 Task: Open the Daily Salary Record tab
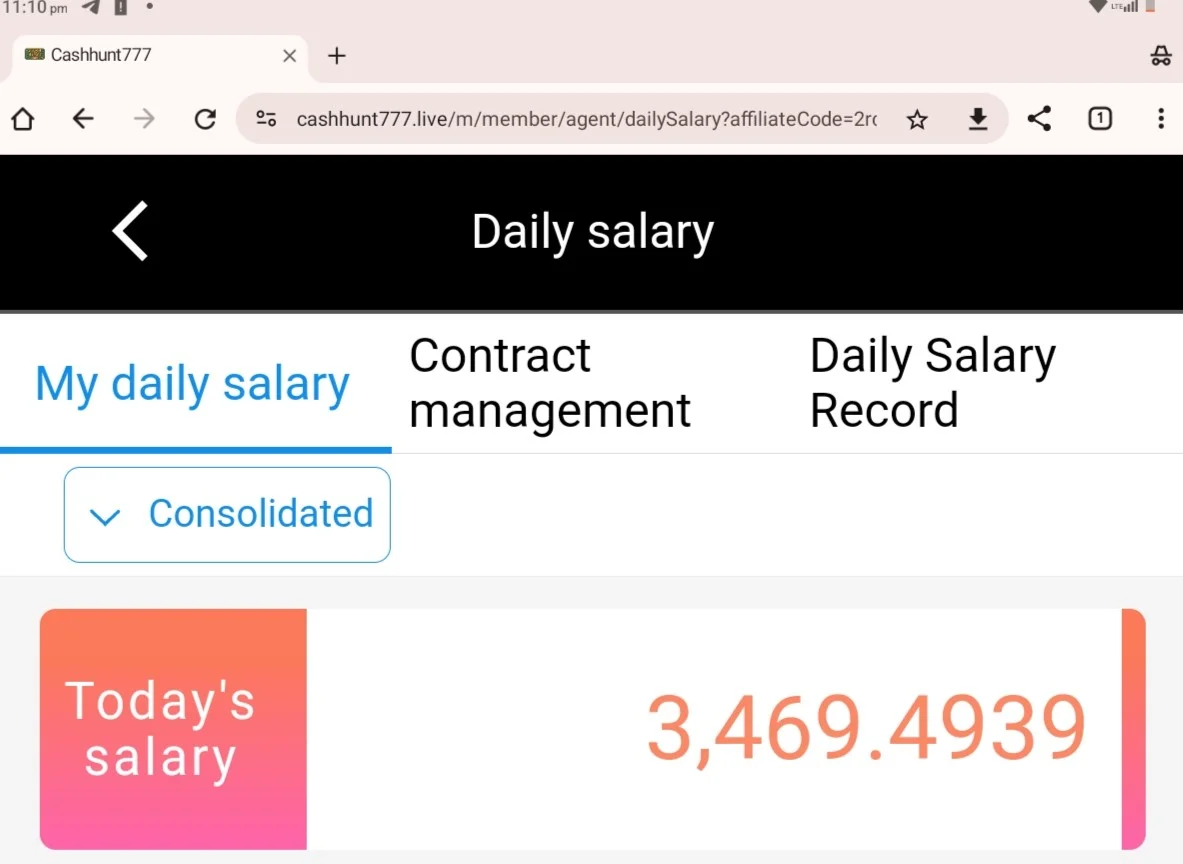(933, 383)
